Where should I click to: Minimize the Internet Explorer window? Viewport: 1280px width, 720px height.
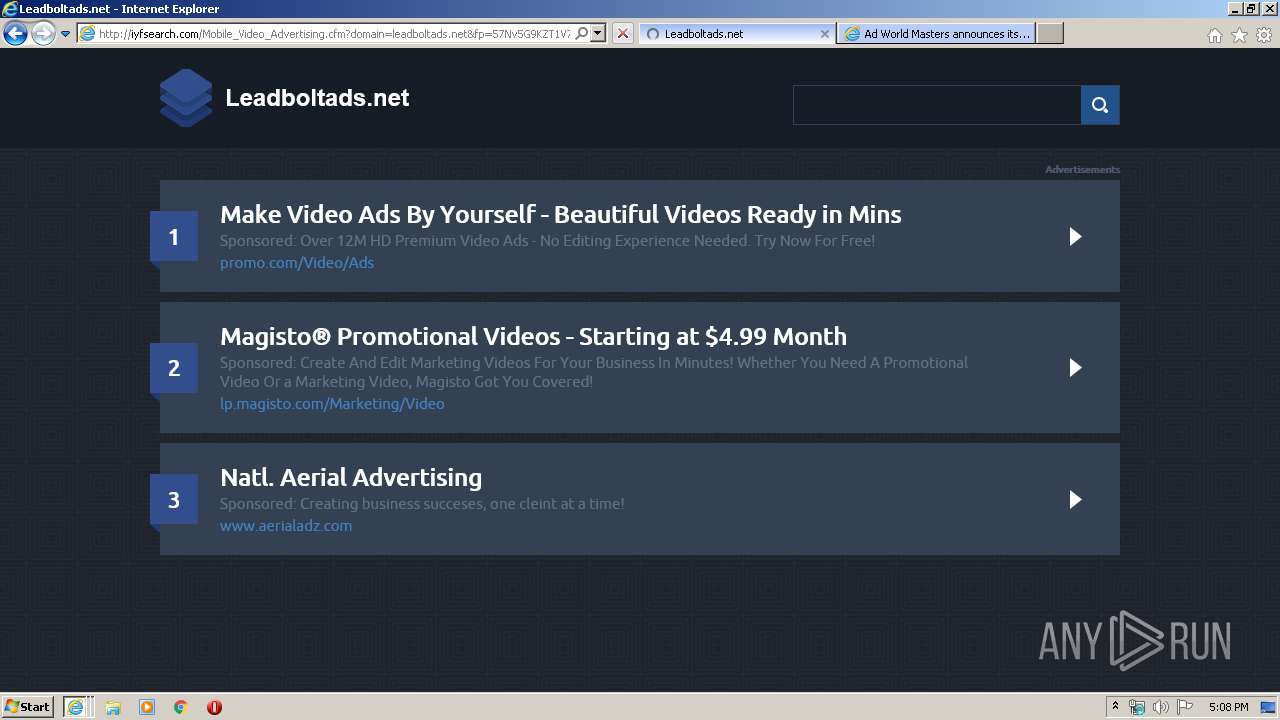(x=1234, y=9)
